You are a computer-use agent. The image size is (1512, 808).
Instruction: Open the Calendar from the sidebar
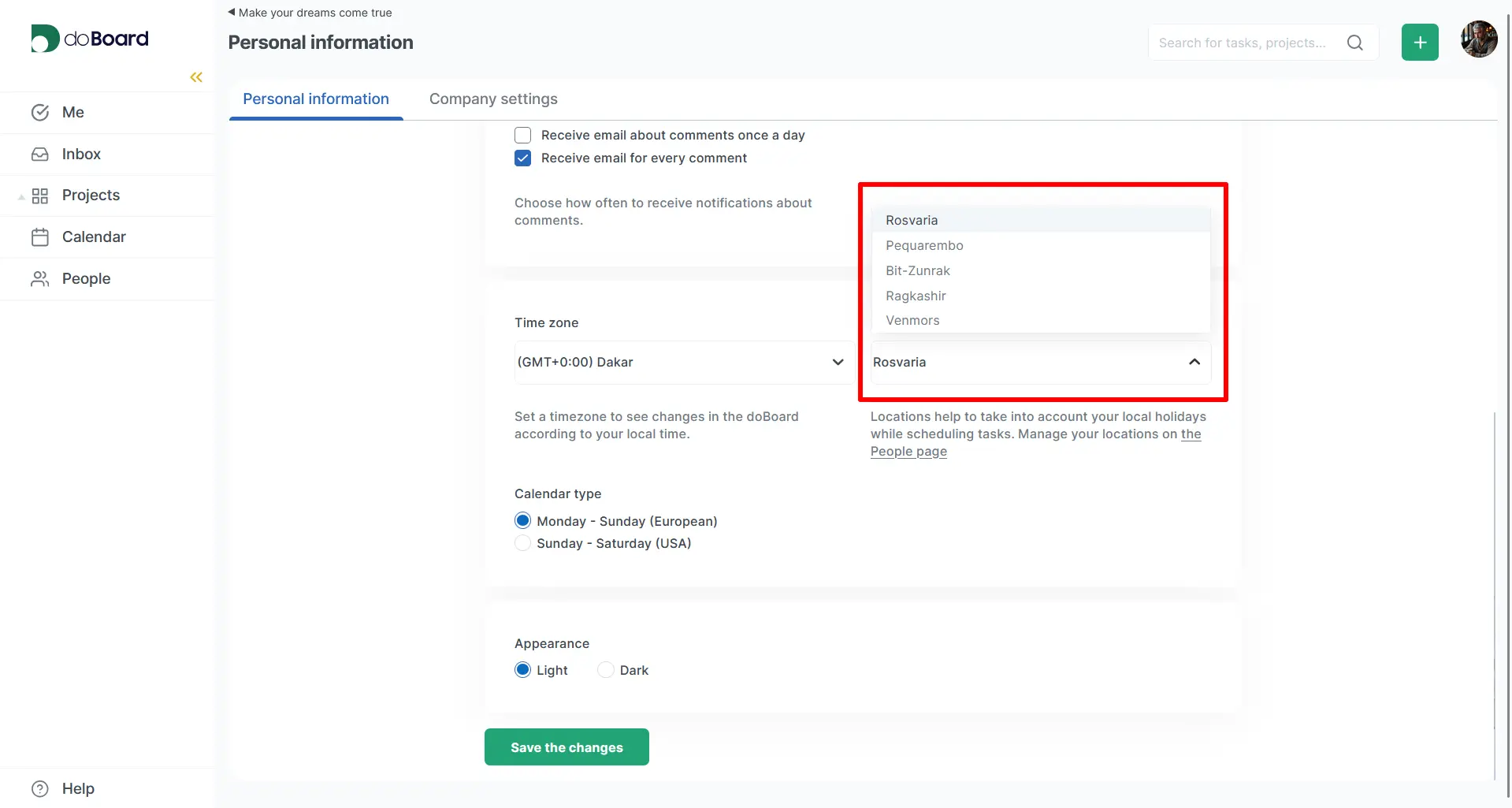40,236
